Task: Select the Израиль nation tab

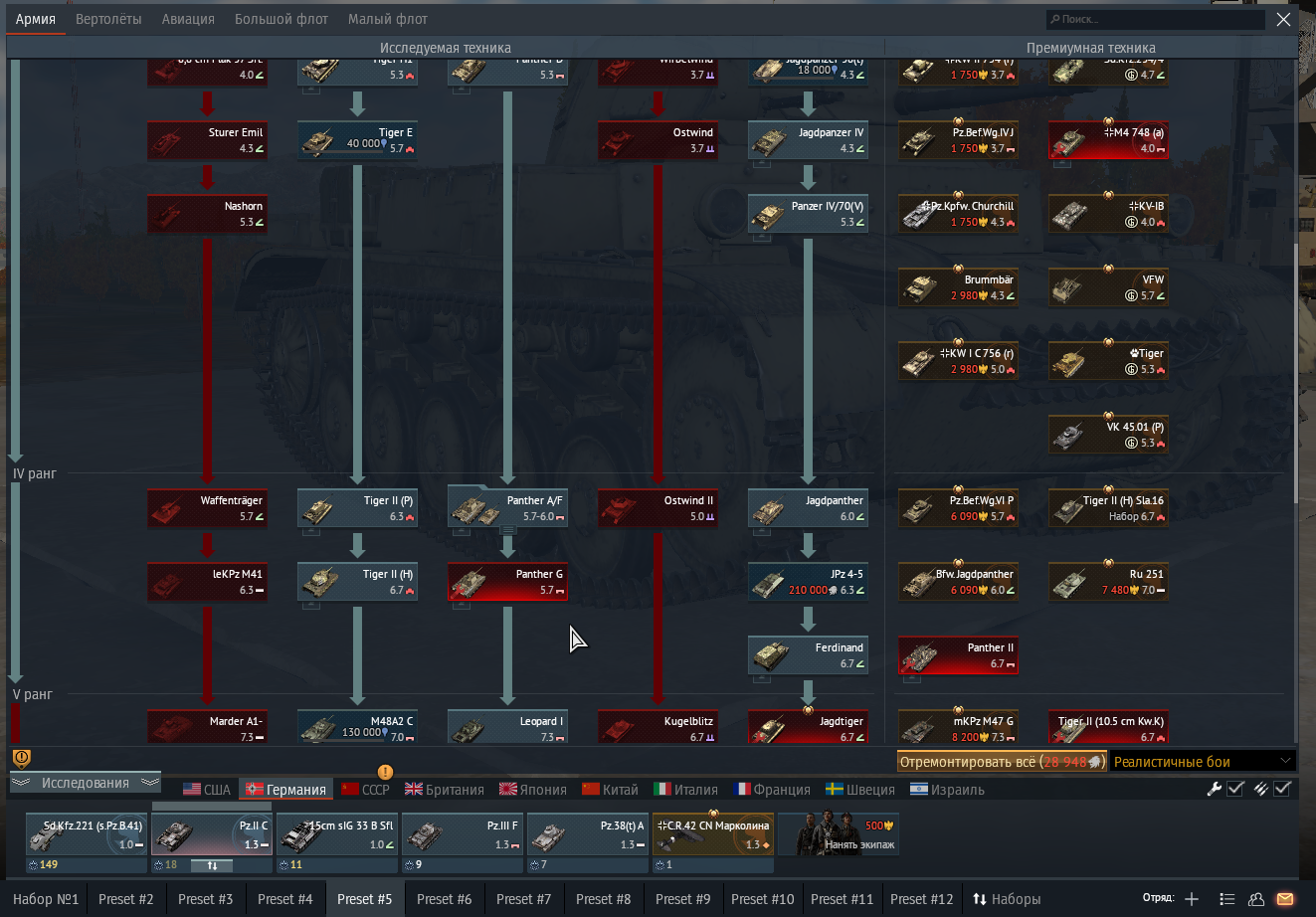Action: pyautogui.click(x=947, y=790)
